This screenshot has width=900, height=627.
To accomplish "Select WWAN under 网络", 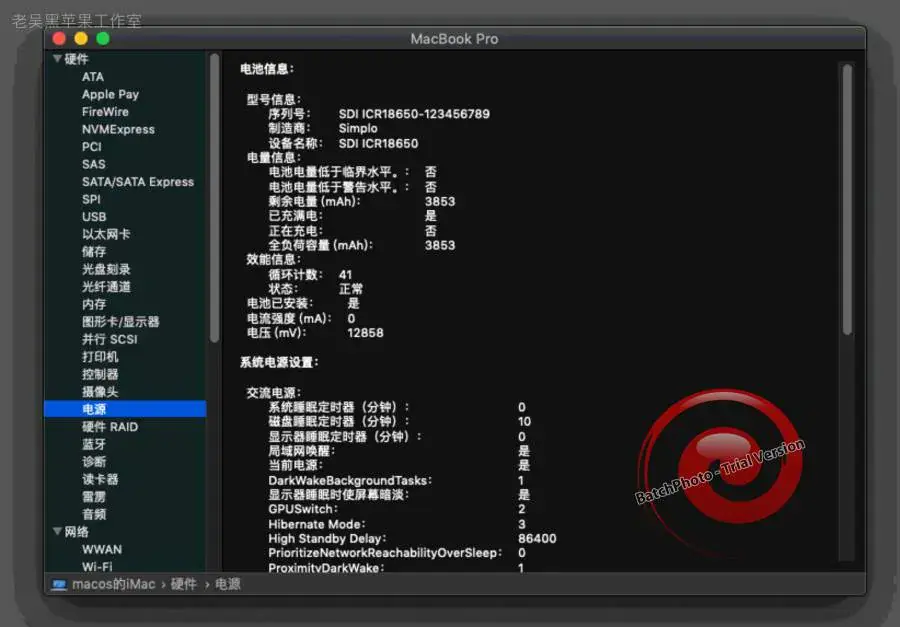I will click(102, 549).
